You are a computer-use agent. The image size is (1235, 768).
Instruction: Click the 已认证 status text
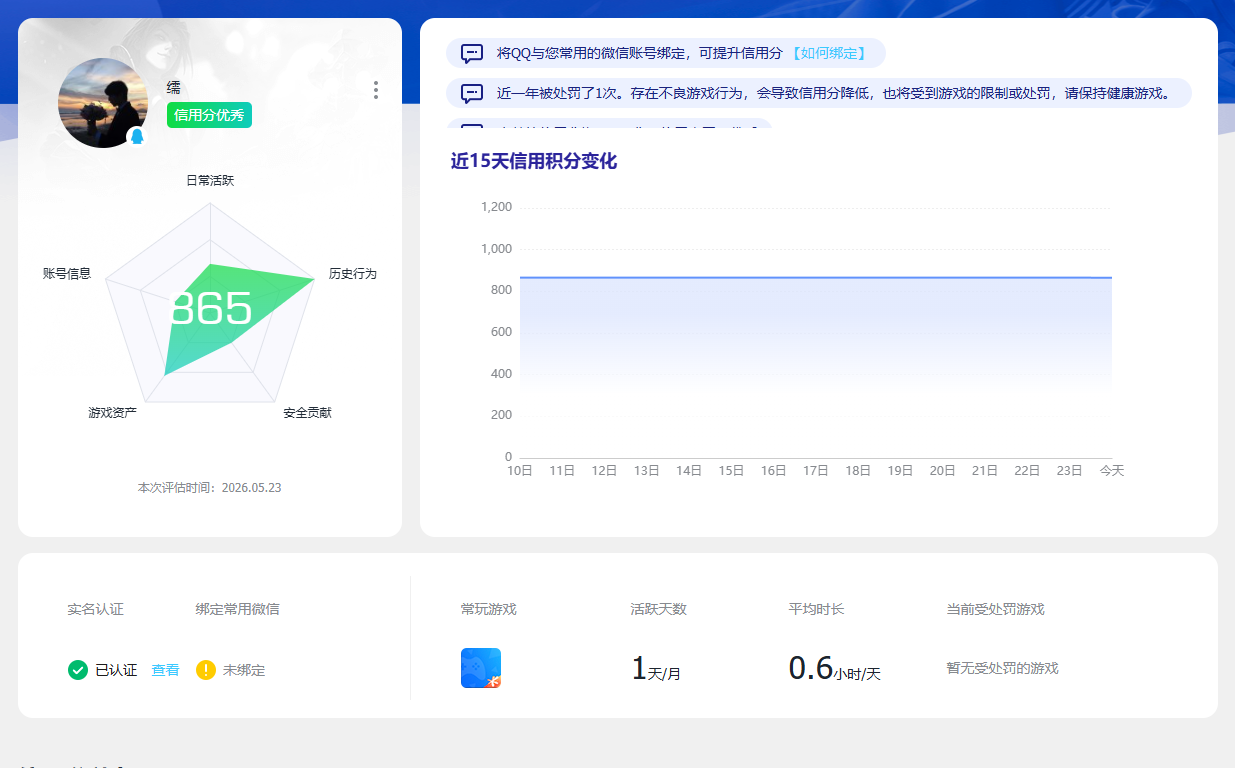(116, 670)
